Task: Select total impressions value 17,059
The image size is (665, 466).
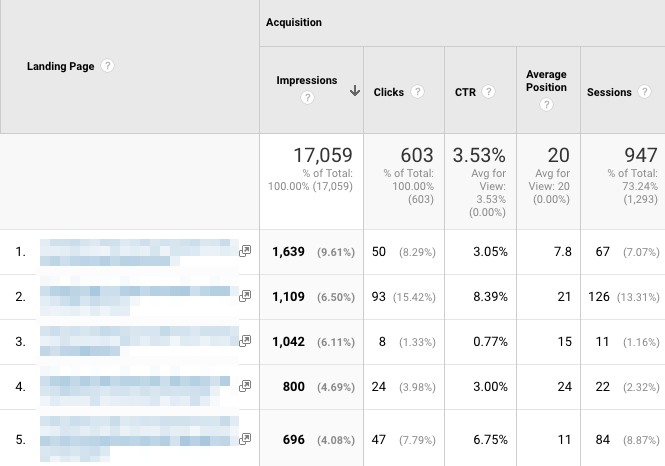Action: click(323, 155)
